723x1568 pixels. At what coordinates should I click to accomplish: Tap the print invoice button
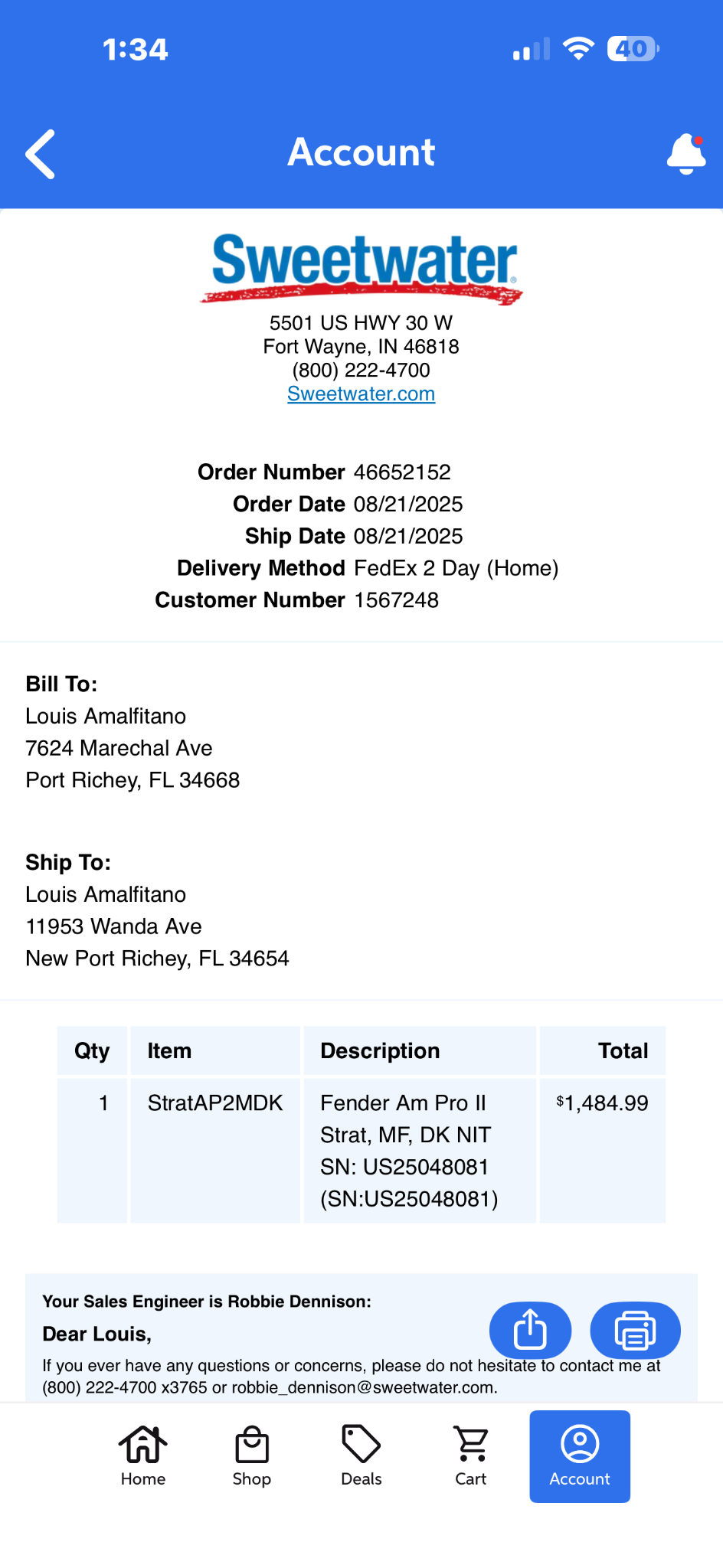(635, 1330)
